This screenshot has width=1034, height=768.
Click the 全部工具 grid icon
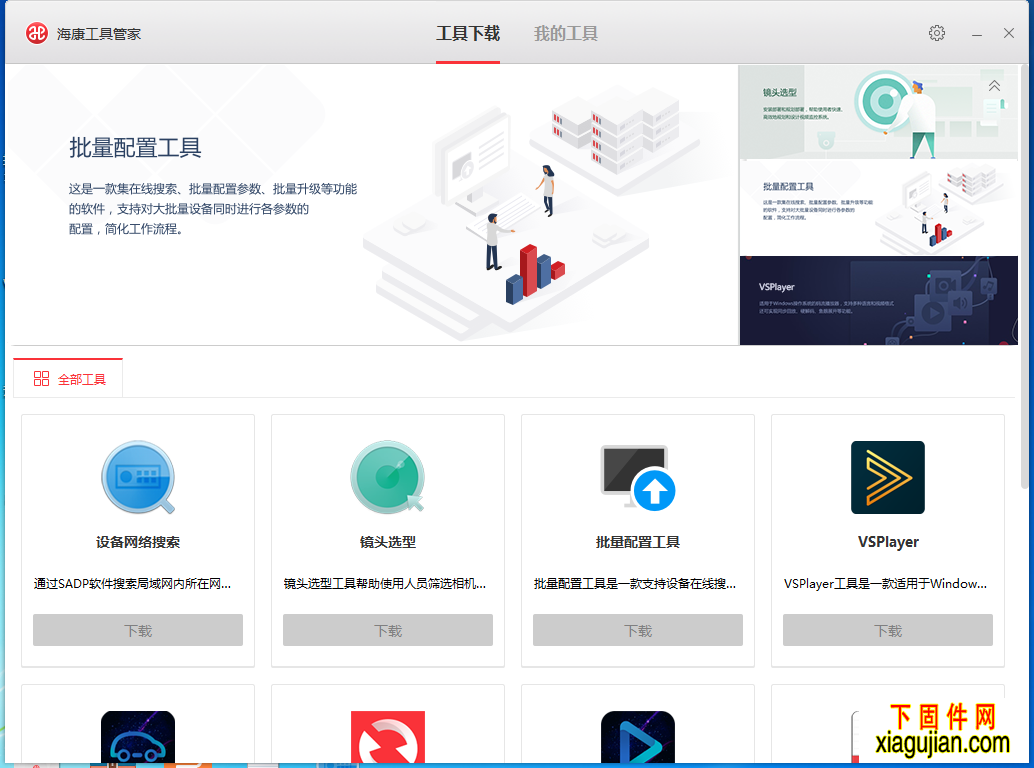tap(42, 378)
